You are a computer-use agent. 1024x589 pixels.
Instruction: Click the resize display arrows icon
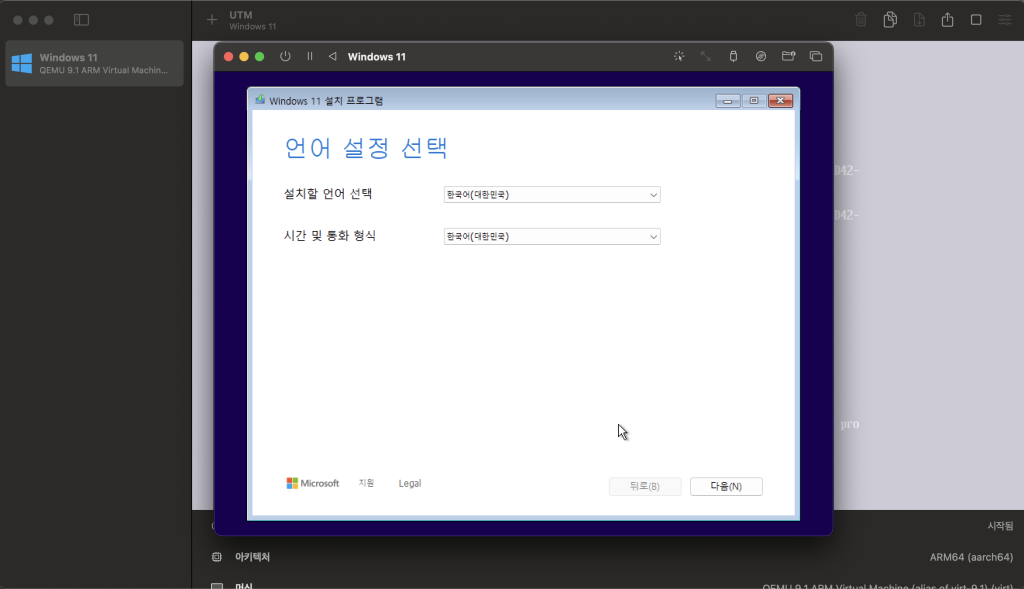(x=705, y=56)
